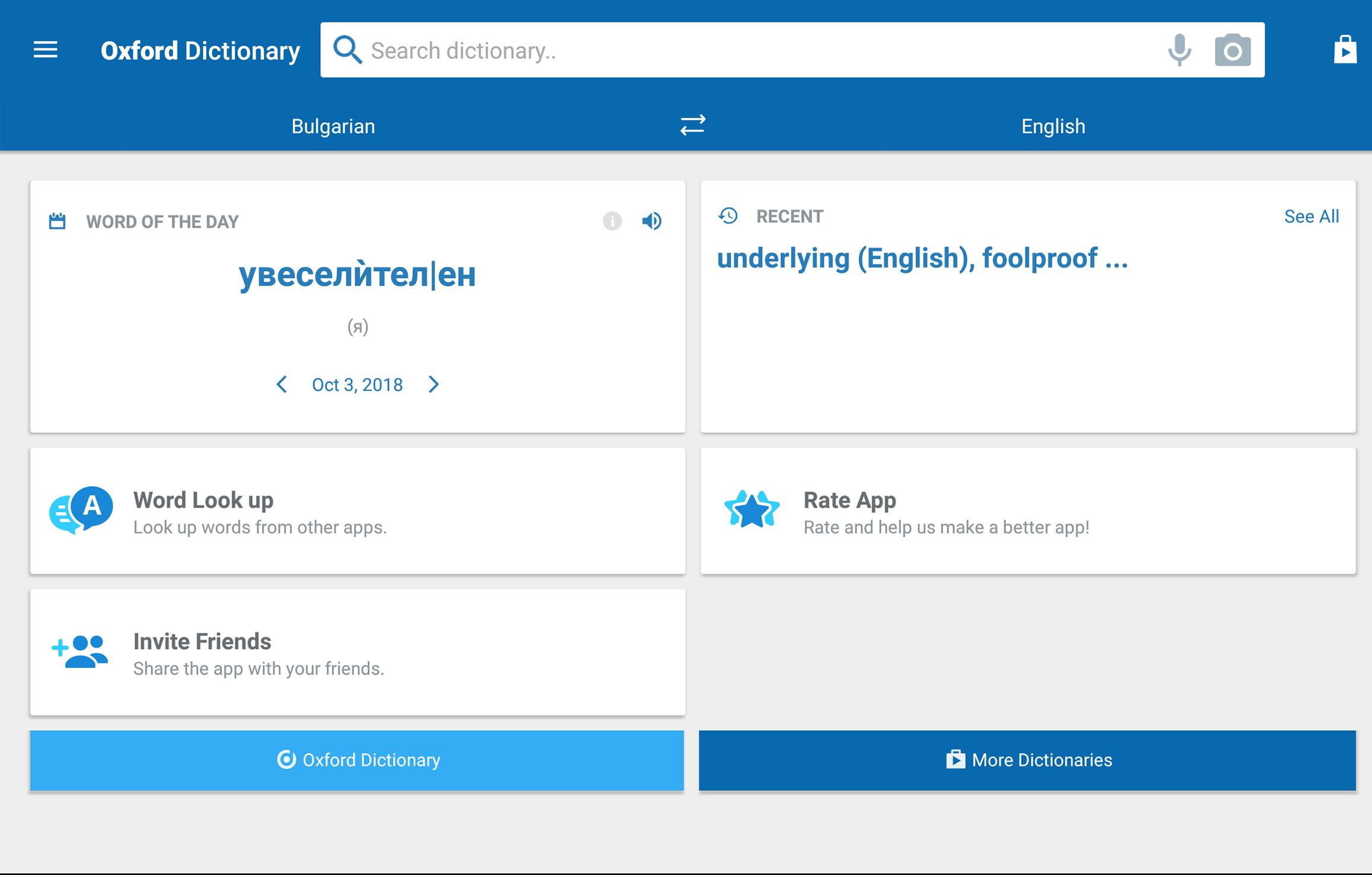This screenshot has width=1372, height=875.
Task: Click the Rate App star icon
Action: (752, 510)
